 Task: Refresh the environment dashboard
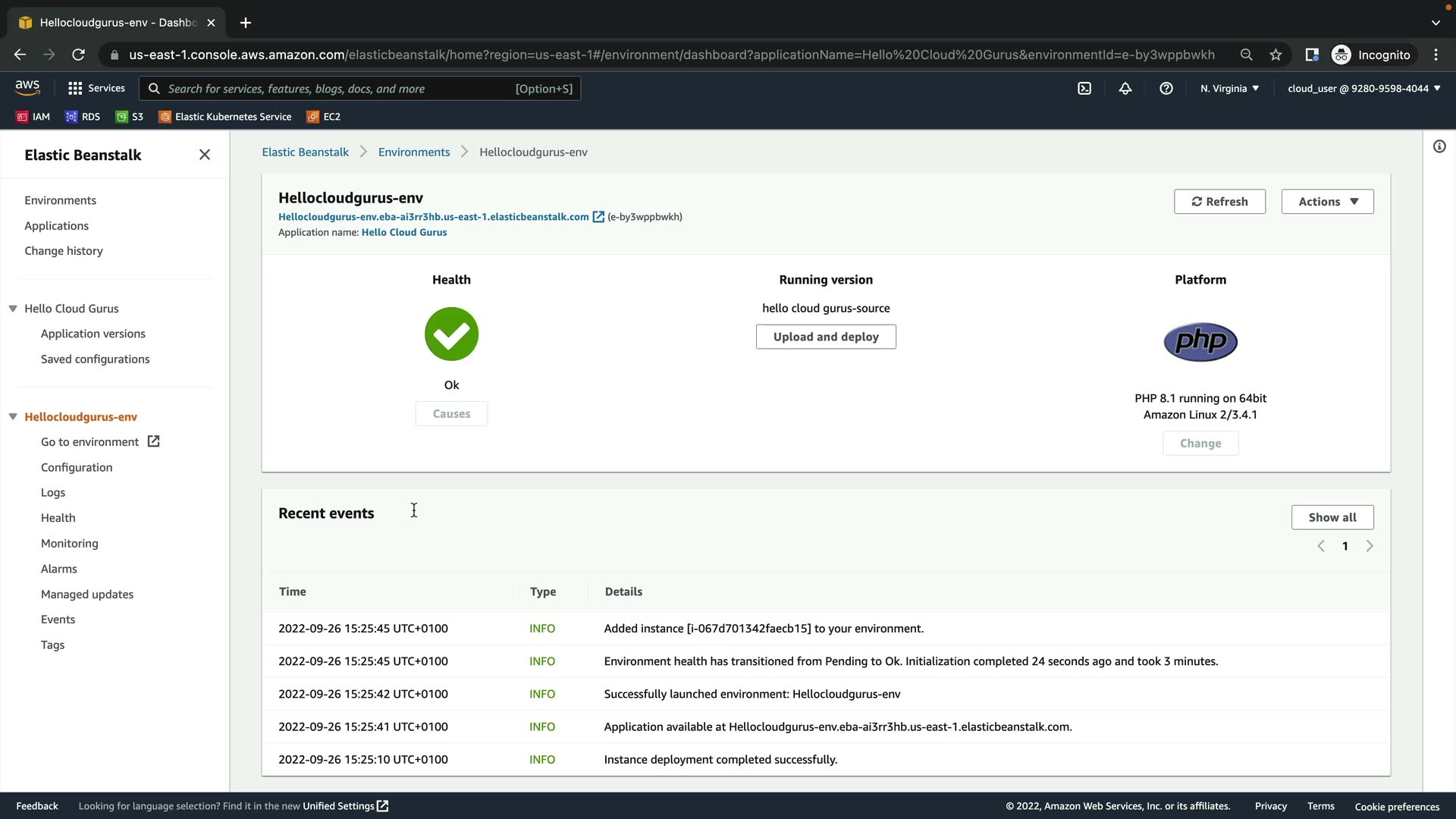point(1219,202)
